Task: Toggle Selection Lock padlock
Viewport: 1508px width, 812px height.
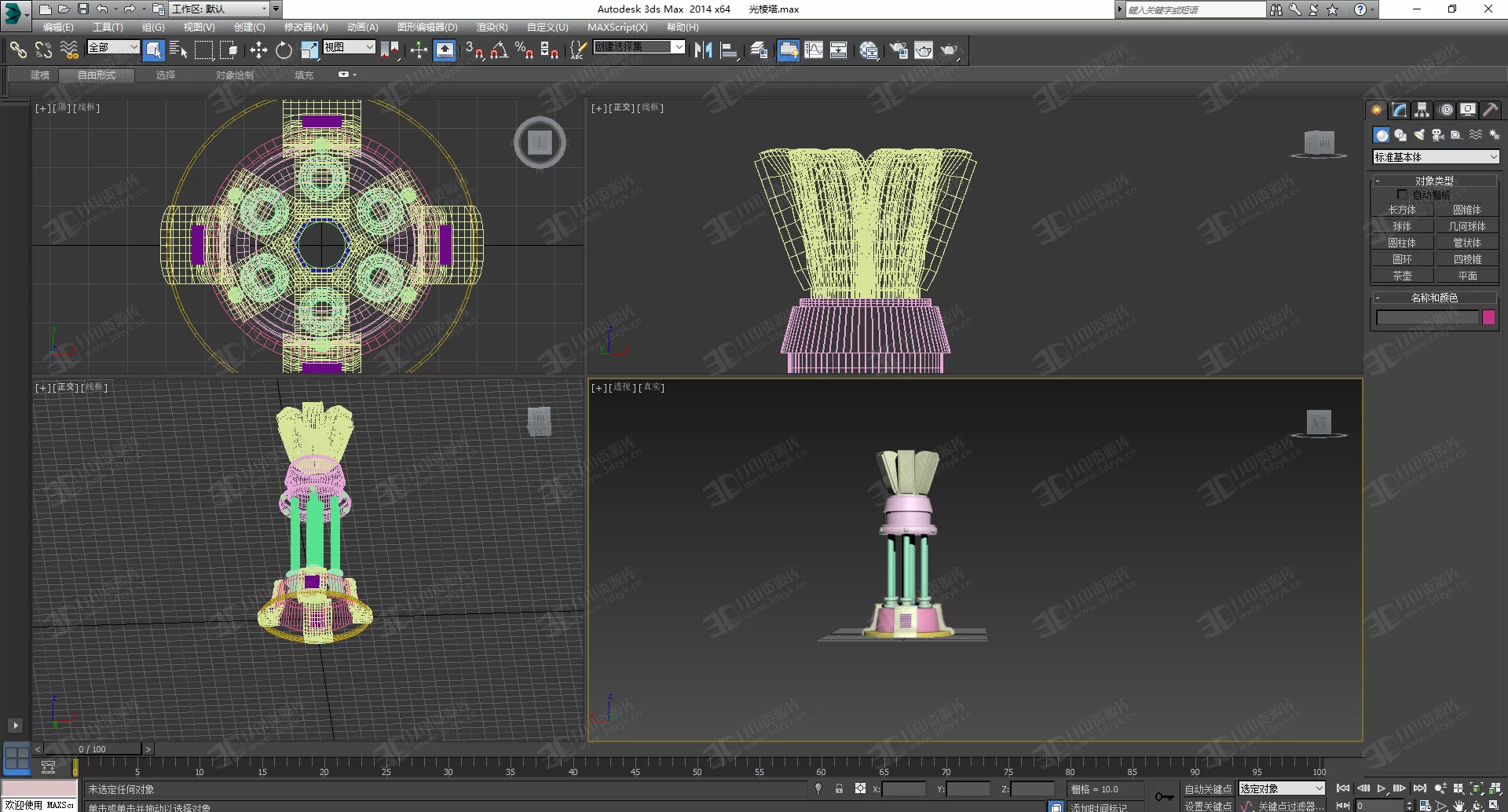Action: (x=839, y=788)
